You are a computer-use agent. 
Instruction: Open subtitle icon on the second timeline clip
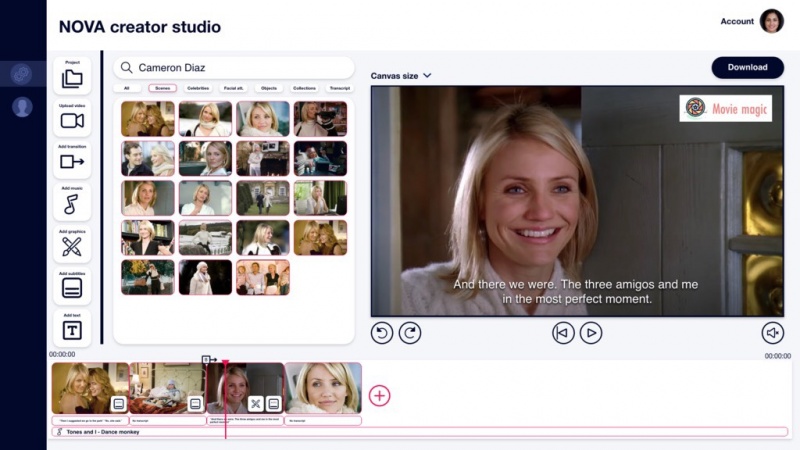pos(195,404)
